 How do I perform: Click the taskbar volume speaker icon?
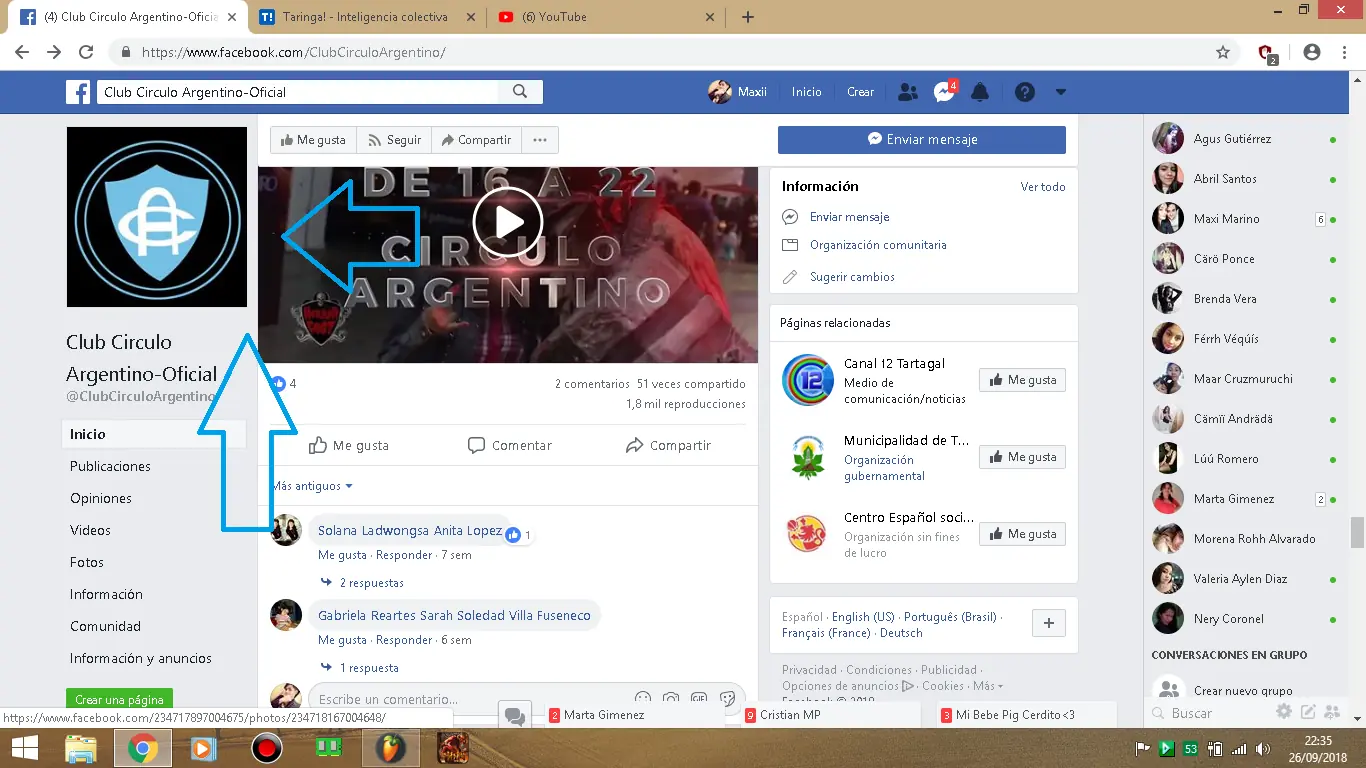[1264, 749]
